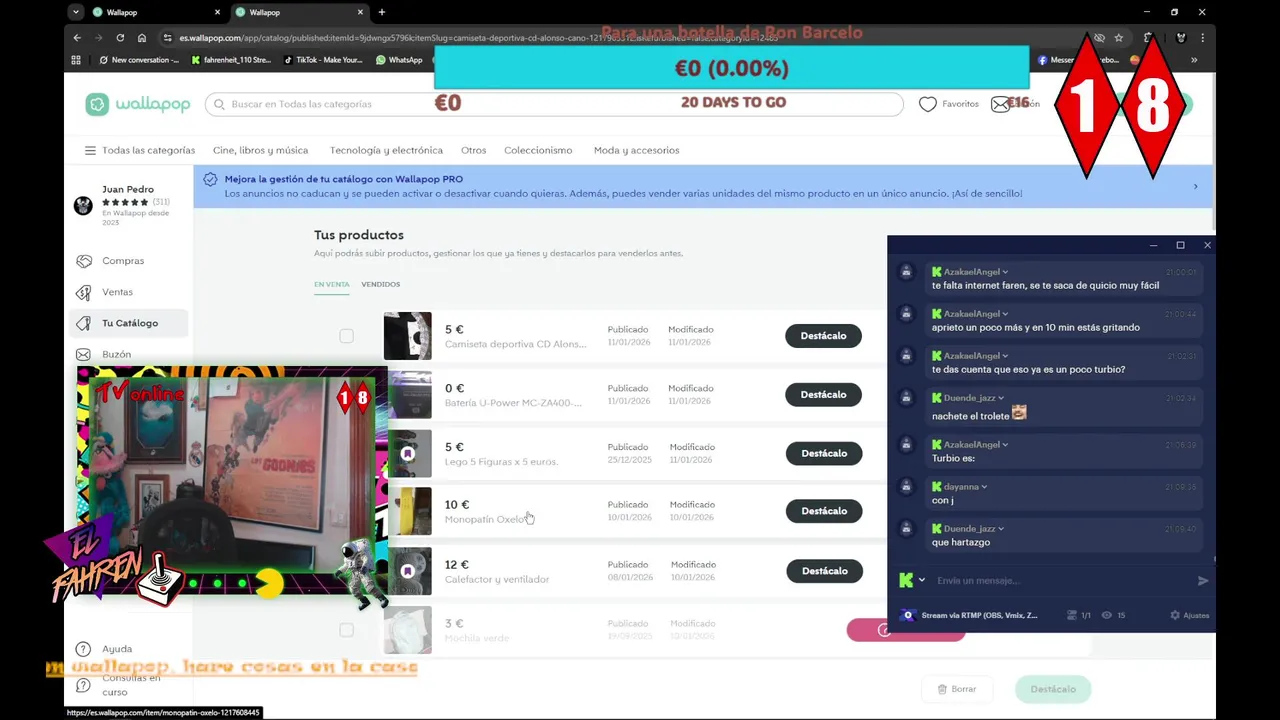
Task: Open Coleccionismo category
Action: pyautogui.click(x=538, y=150)
